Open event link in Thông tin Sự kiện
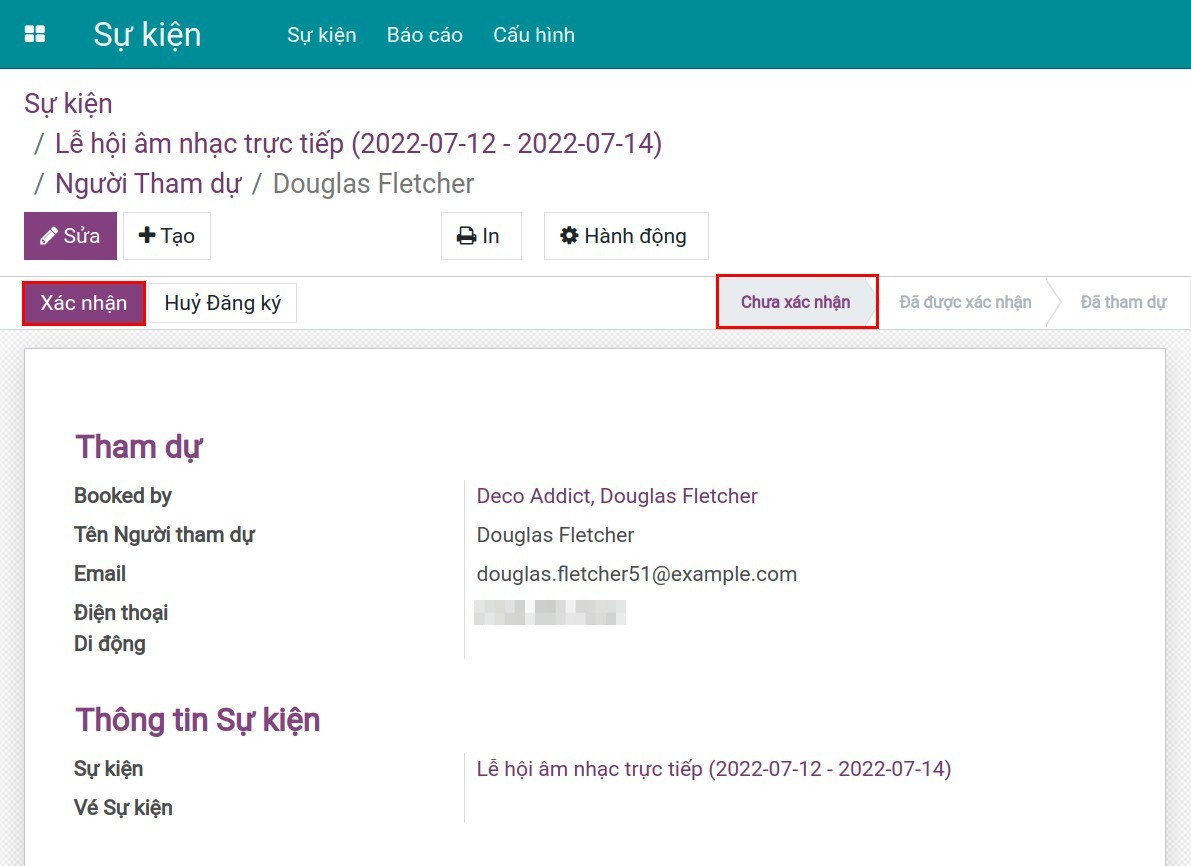This screenshot has width=1191, height=866. (713, 769)
